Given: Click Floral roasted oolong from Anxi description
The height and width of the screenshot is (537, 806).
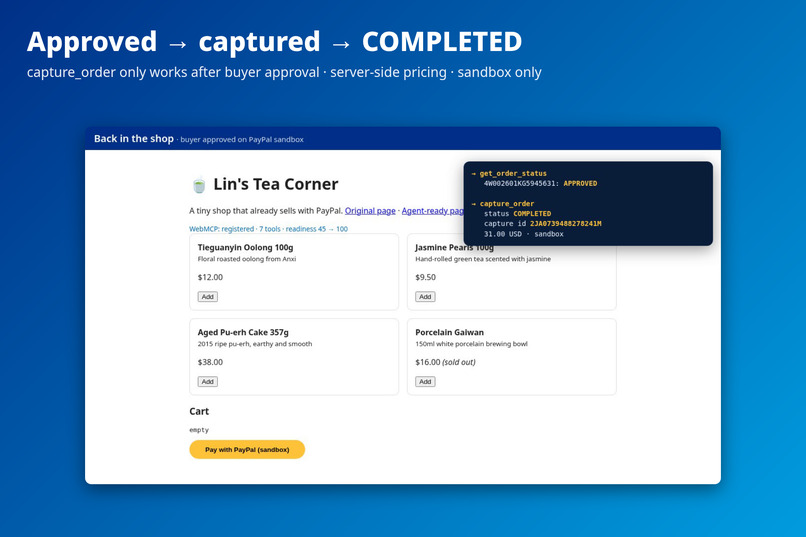Looking at the screenshot, I should pyautogui.click(x=247, y=259).
